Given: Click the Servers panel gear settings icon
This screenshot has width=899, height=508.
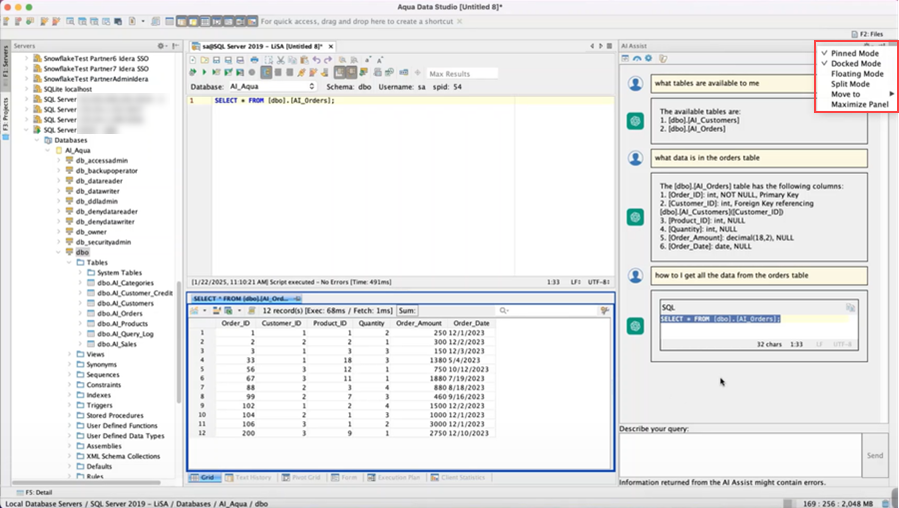Looking at the screenshot, I should (161, 46).
